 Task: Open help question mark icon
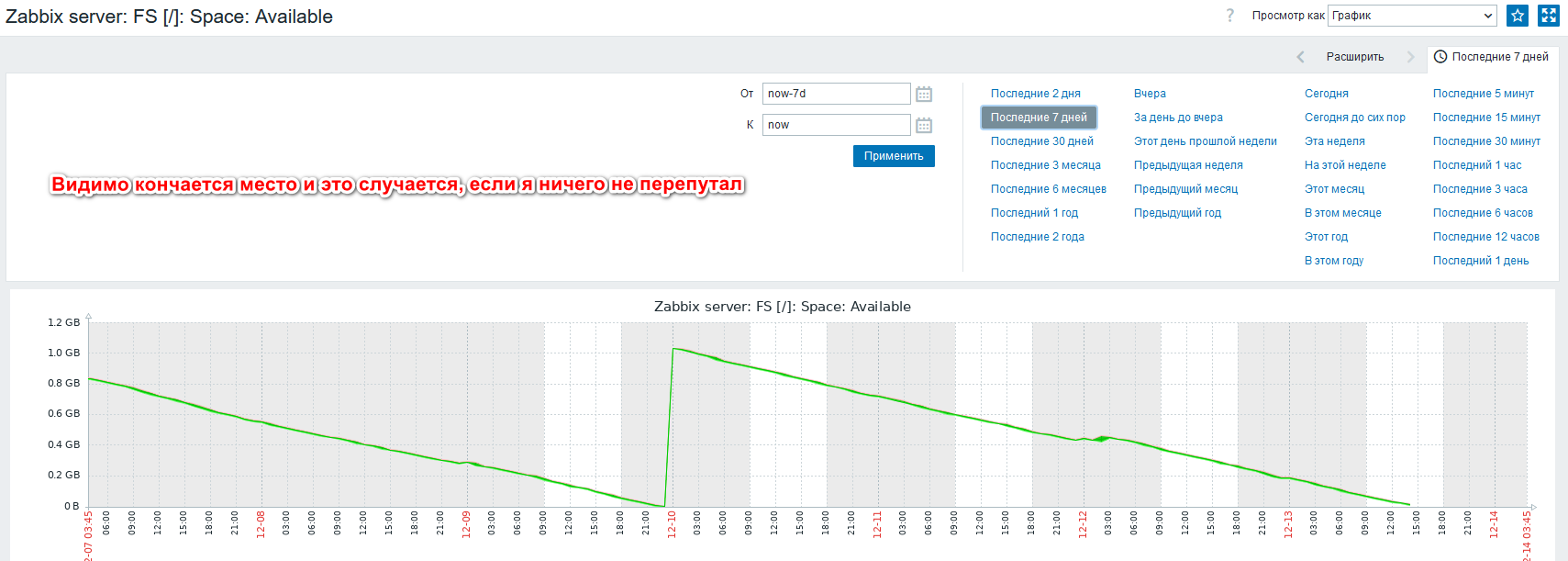(1230, 16)
